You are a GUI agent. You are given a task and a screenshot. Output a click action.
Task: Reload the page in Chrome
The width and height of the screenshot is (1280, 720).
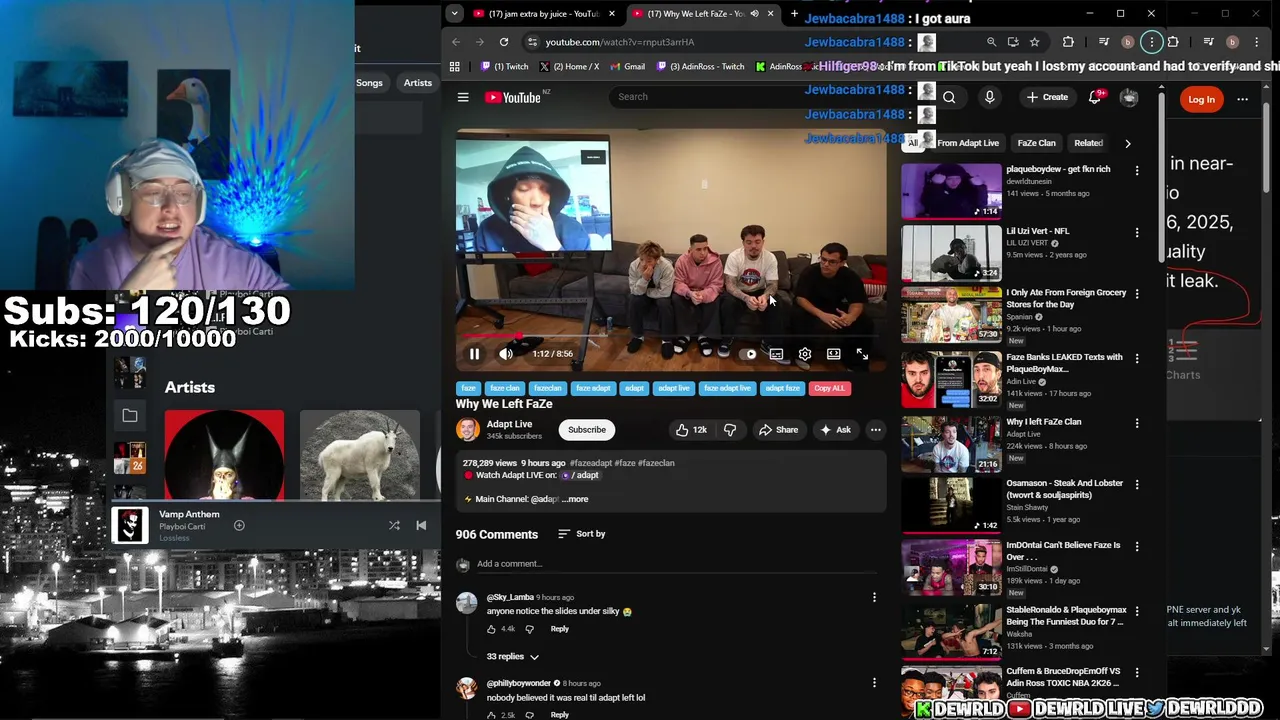(x=504, y=42)
